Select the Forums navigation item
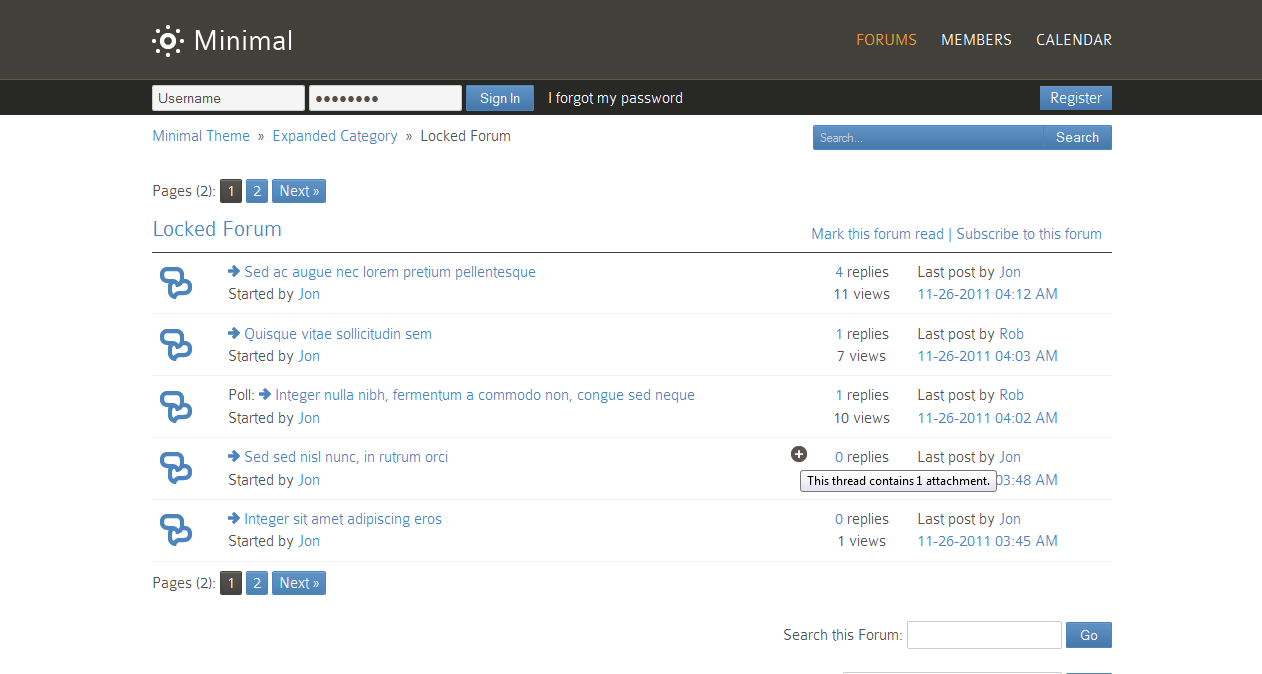Image resolution: width=1262 pixels, height=674 pixels. [886, 40]
